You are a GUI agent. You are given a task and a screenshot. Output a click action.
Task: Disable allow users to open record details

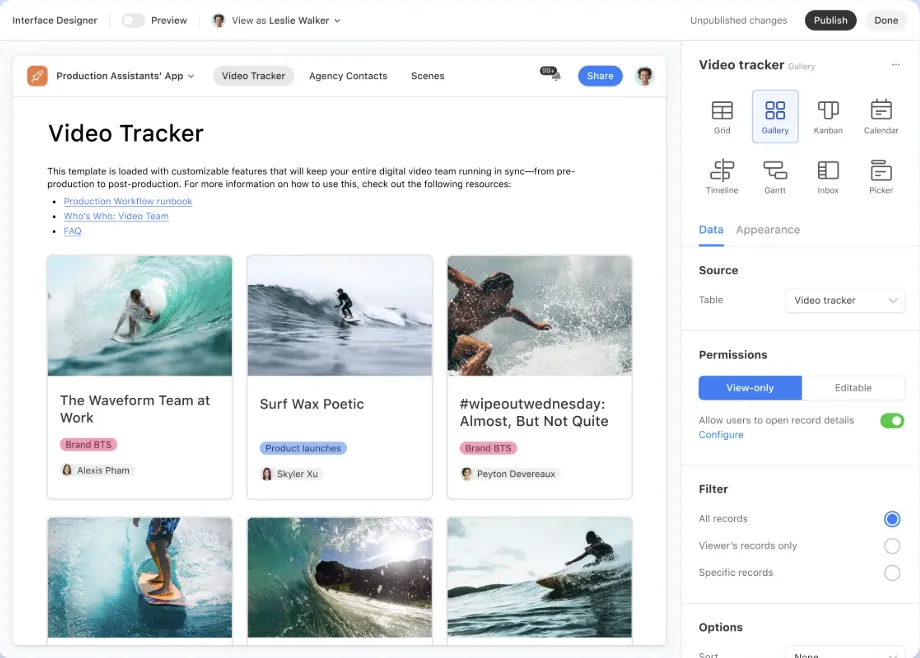[892, 421]
